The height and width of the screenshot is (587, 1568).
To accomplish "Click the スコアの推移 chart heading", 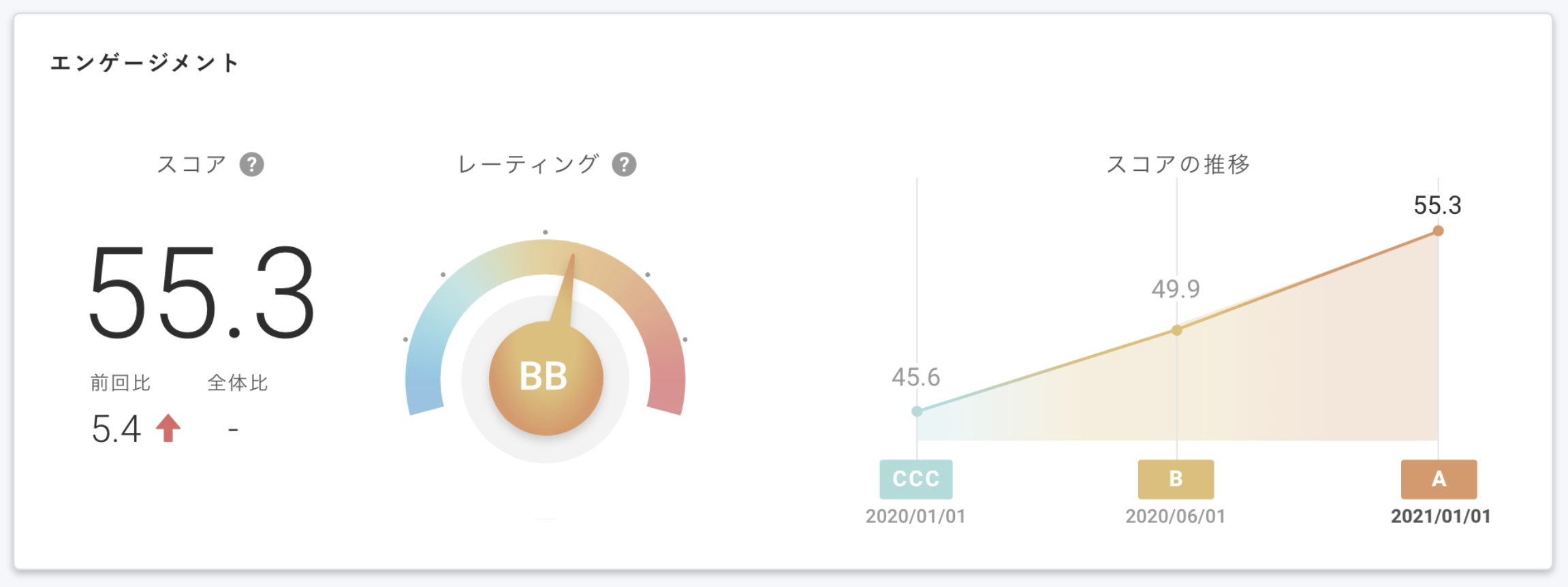I will [1178, 164].
